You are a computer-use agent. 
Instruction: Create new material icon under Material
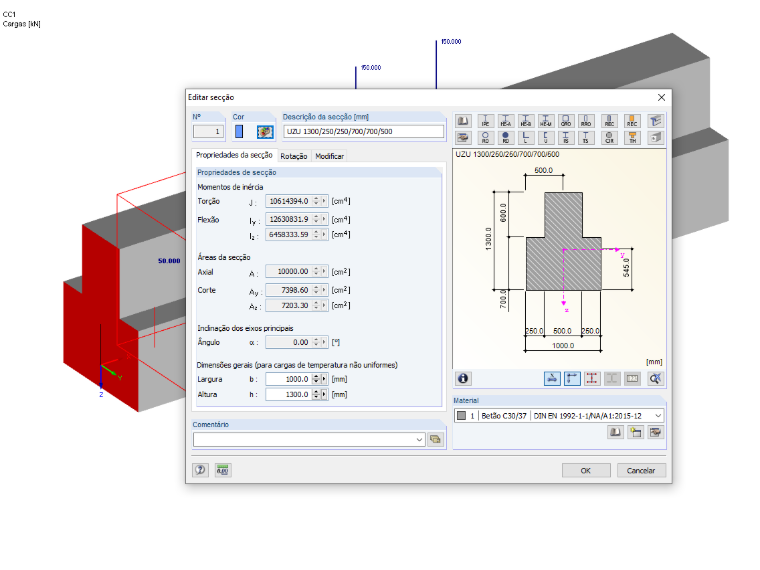point(635,432)
